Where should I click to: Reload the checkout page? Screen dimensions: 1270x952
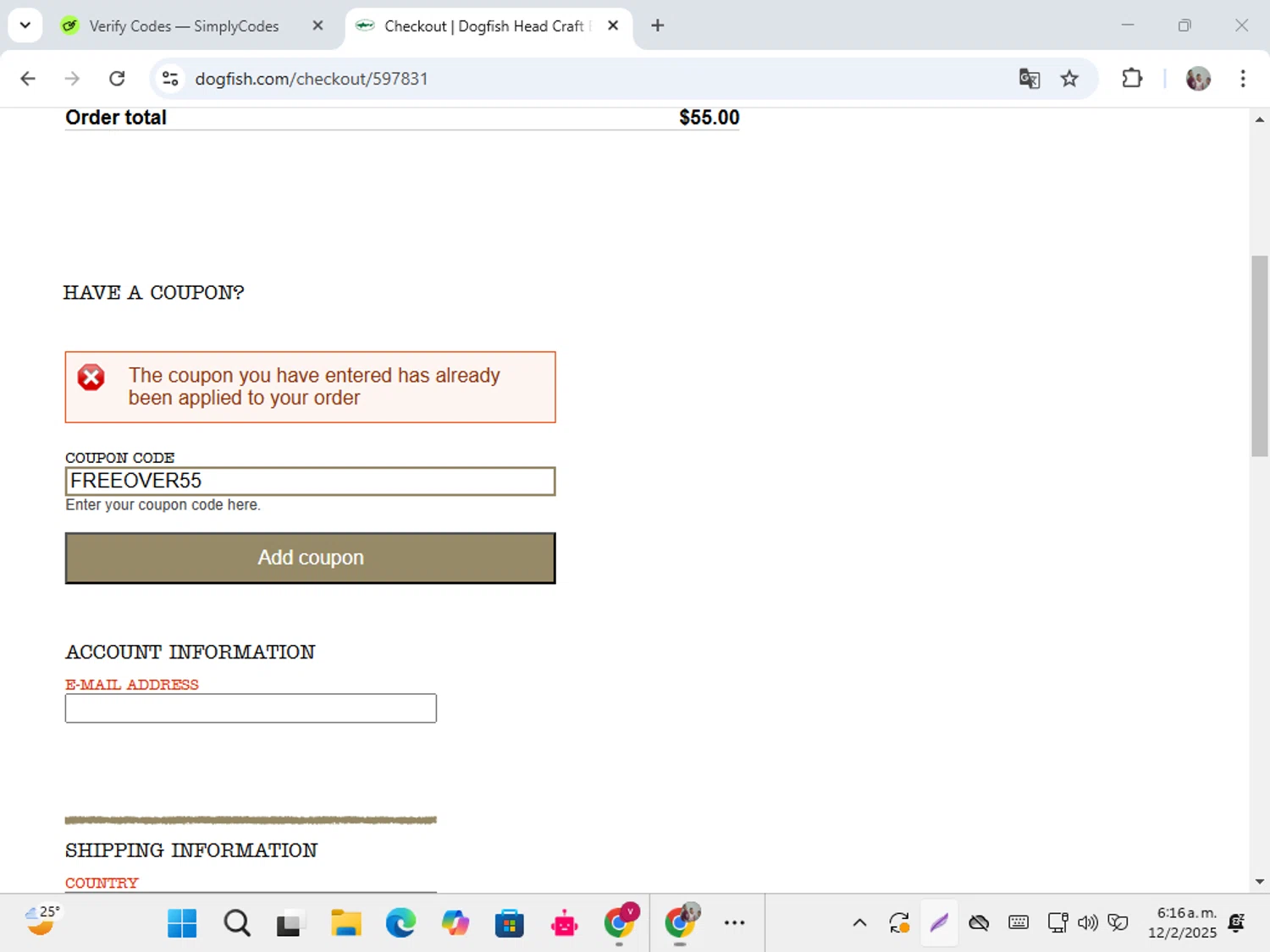117,79
